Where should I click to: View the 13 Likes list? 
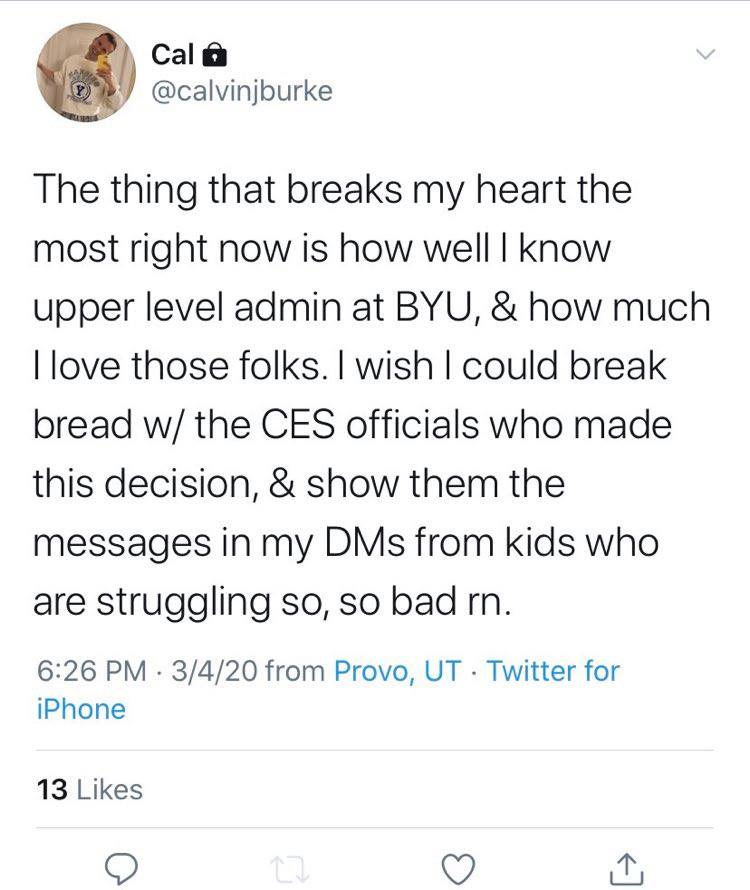(x=89, y=789)
